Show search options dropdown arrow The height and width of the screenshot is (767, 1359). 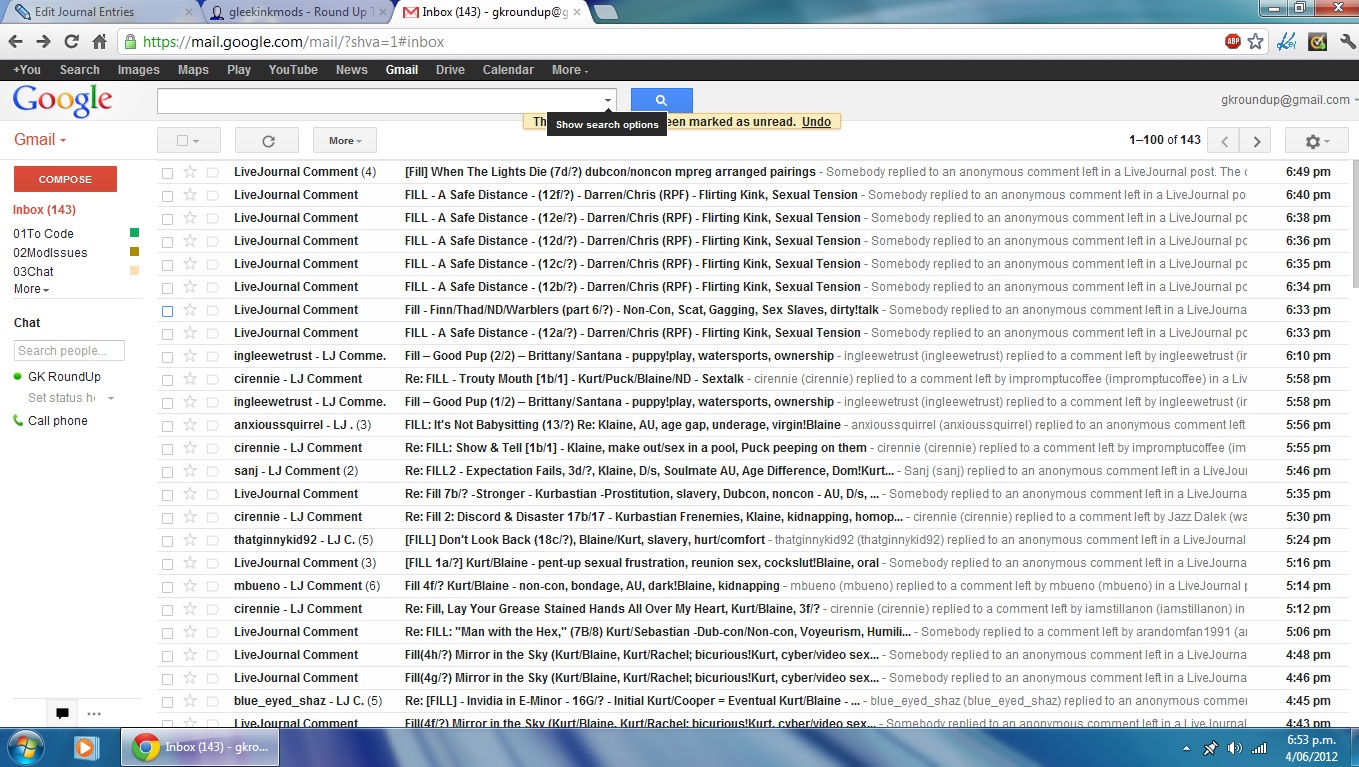click(x=608, y=101)
